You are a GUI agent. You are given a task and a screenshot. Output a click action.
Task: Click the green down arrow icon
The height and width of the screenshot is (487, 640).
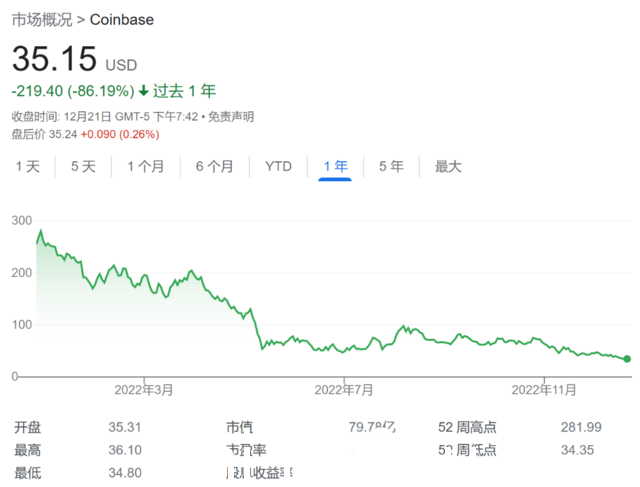(143, 91)
